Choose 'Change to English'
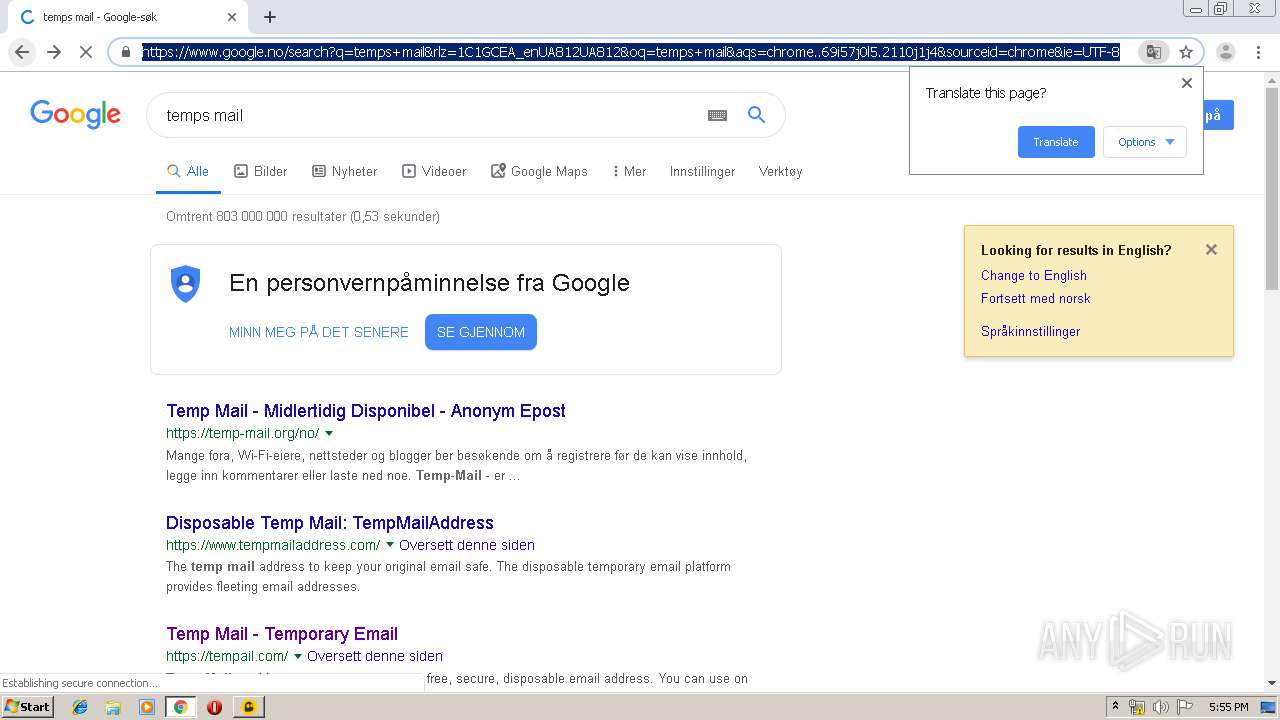This screenshot has width=1280, height=720. [1034, 275]
